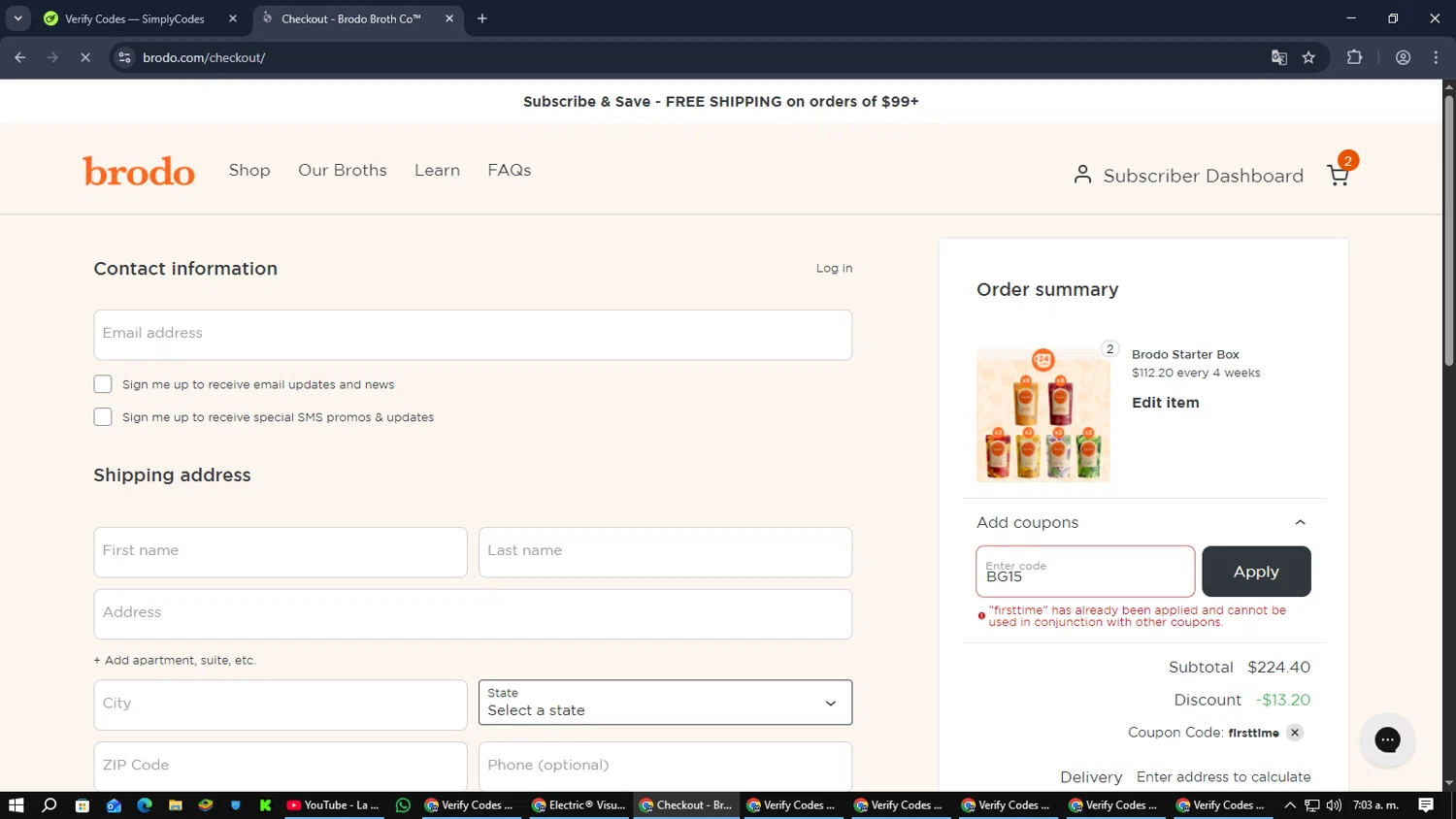The width and height of the screenshot is (1456, 819).
Task: Open the State dropdown
Action: [x=665, y=703]
